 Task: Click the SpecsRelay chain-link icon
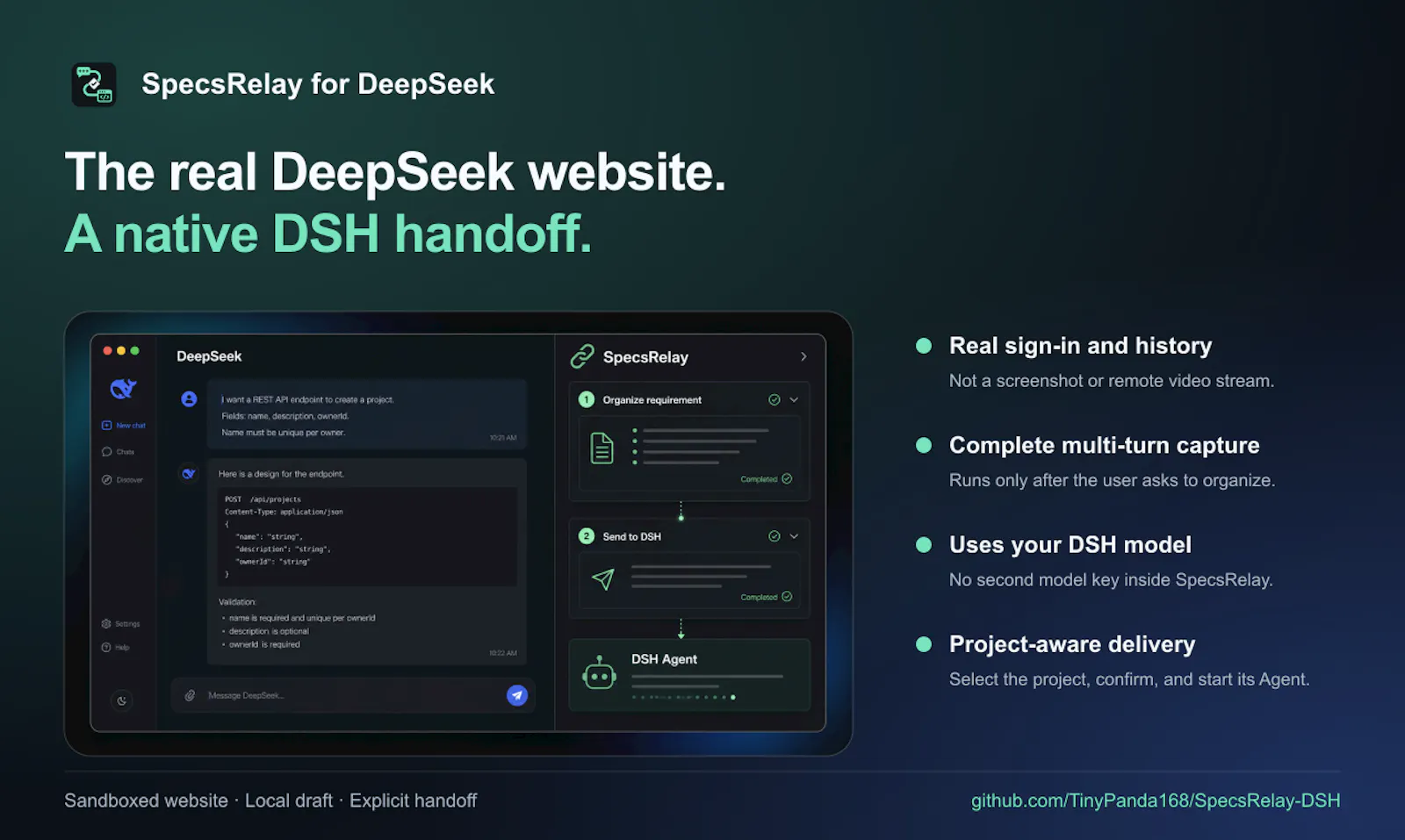582,356
